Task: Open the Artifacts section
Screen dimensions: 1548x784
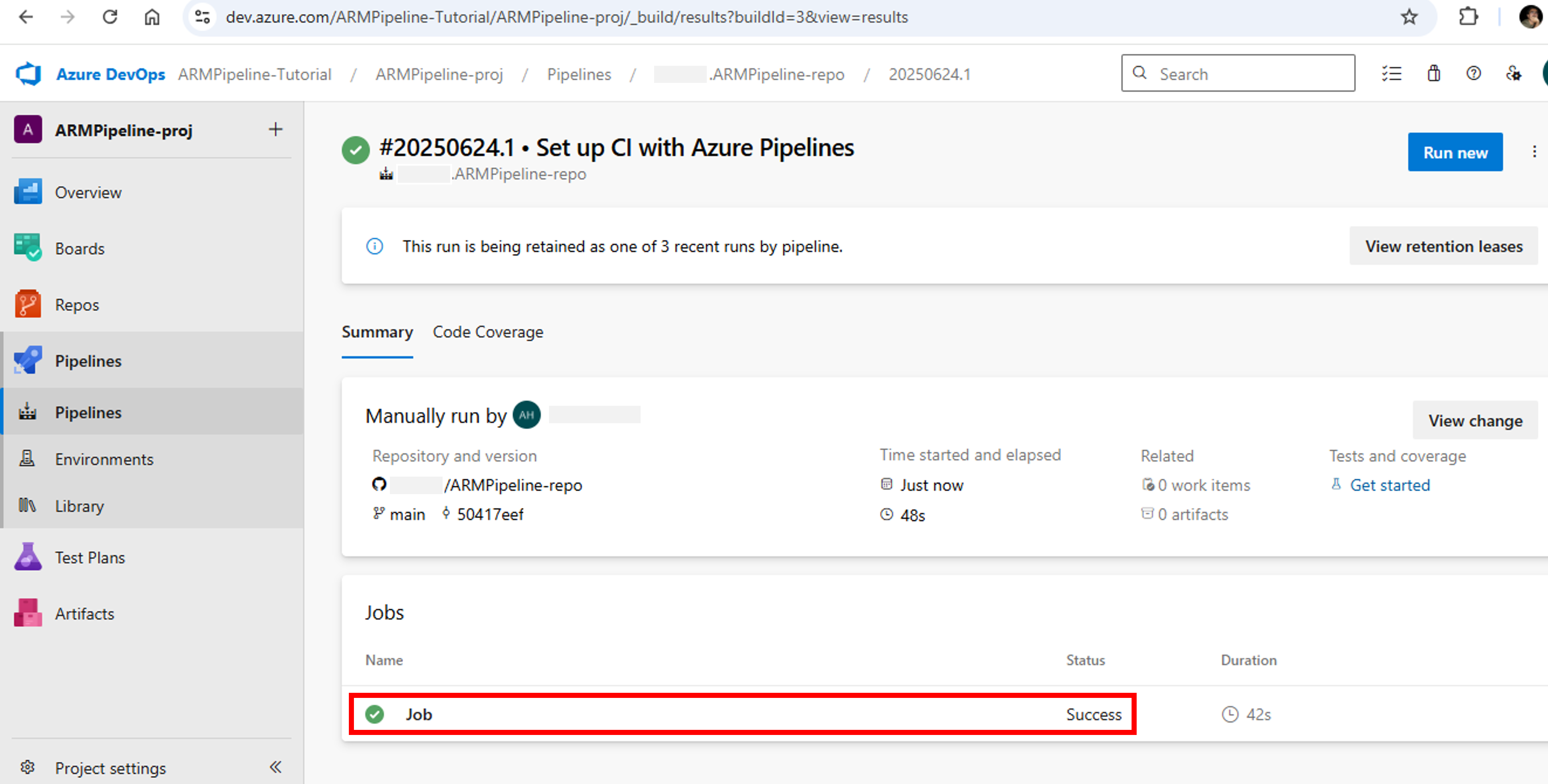Action: click(x=84, y=613)
